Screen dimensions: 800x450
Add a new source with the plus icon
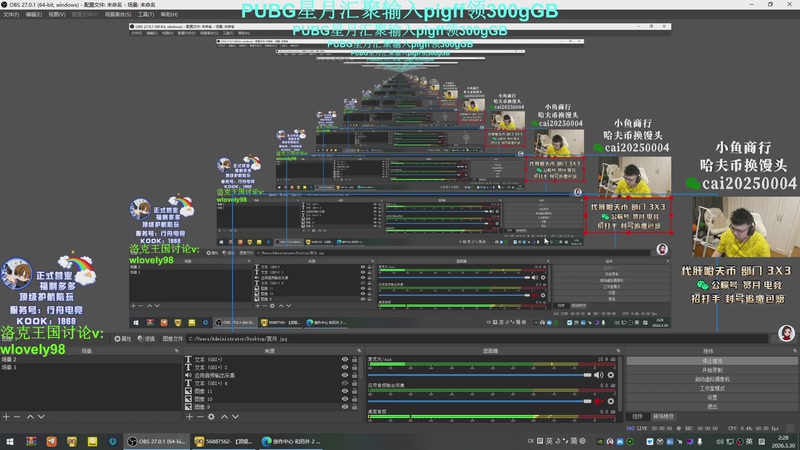pyautogui.click(x=189, y=417)
